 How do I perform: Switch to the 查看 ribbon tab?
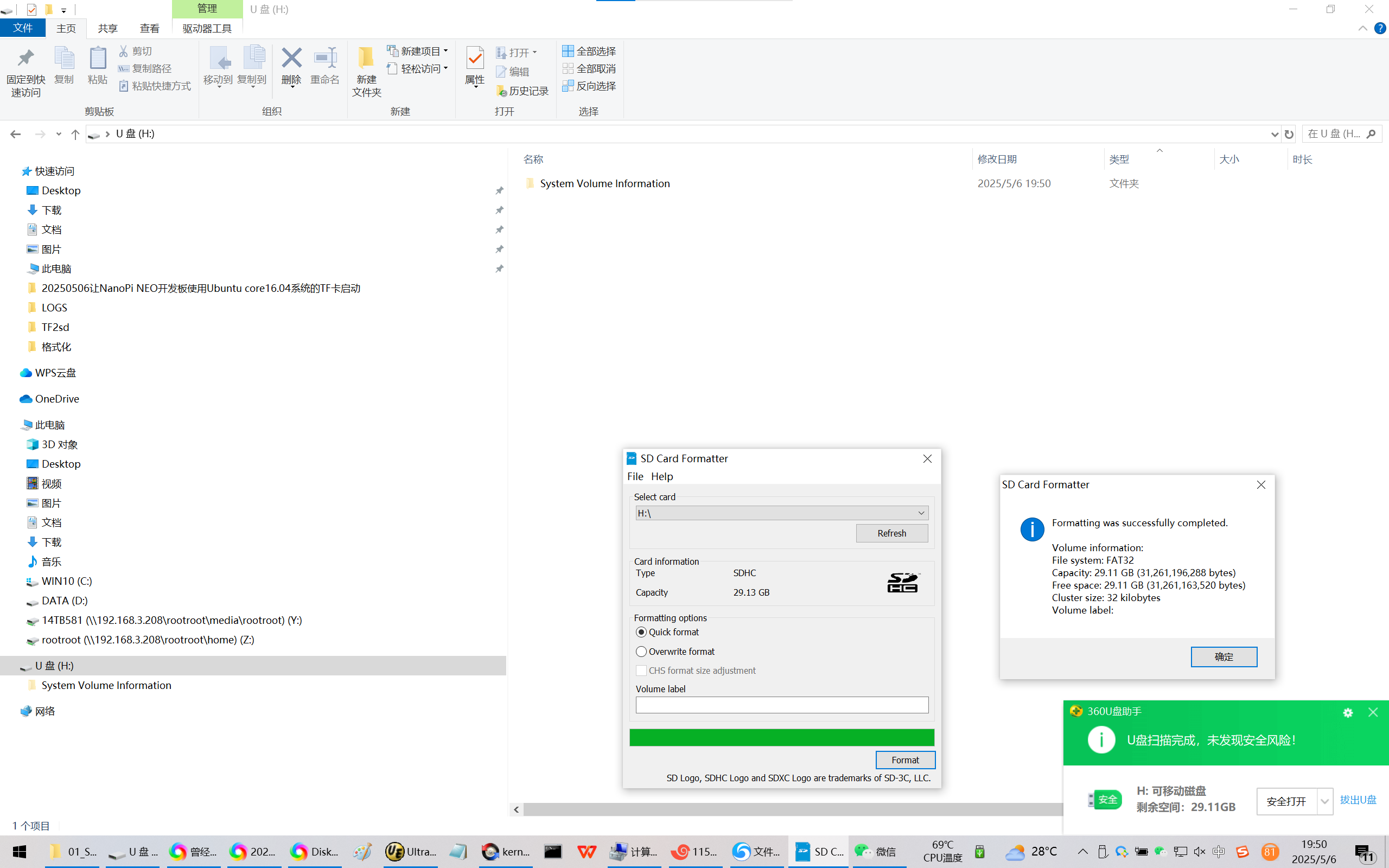[149, 28]
